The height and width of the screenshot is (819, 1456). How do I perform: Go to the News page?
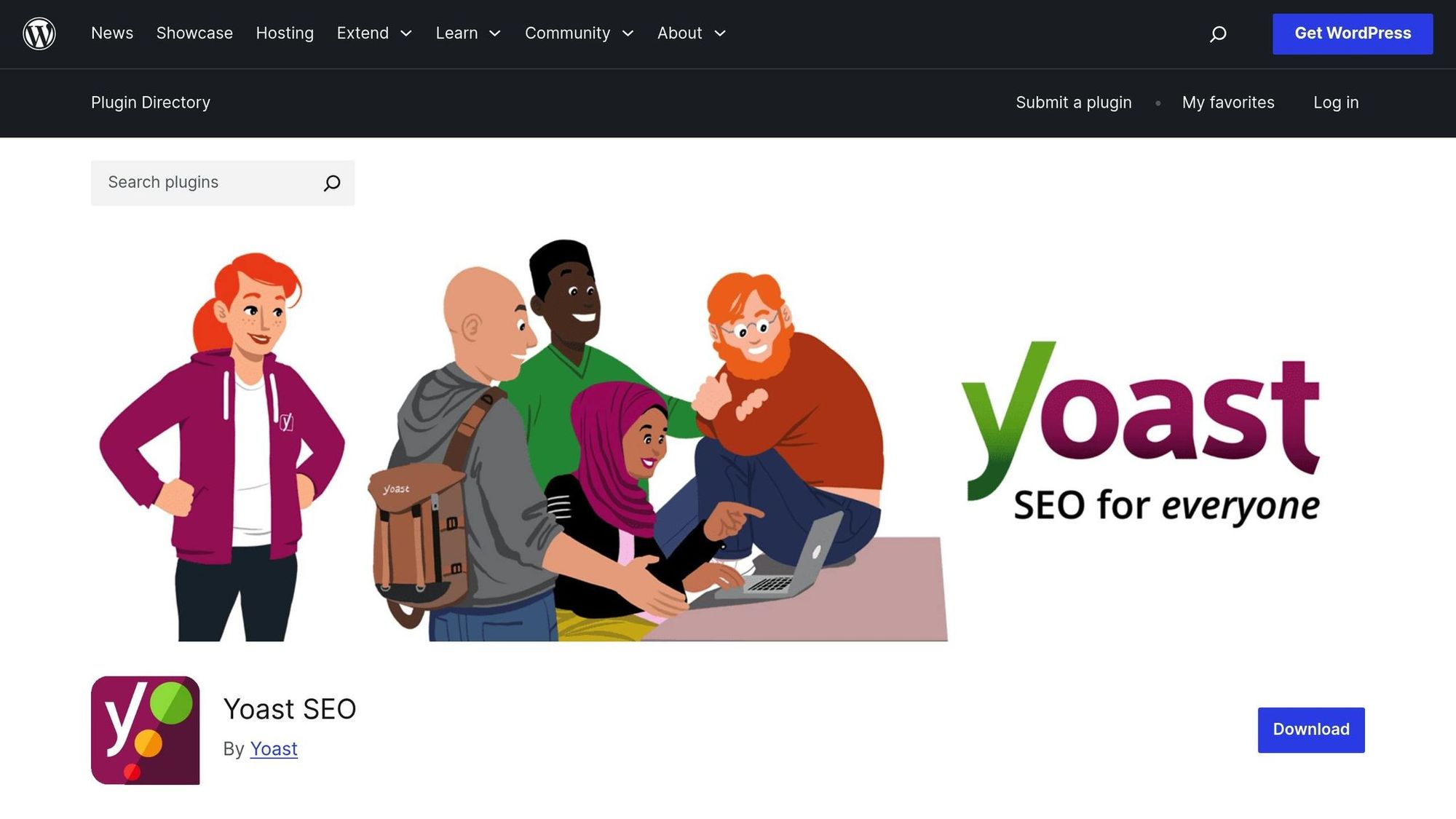coord(112,33)
